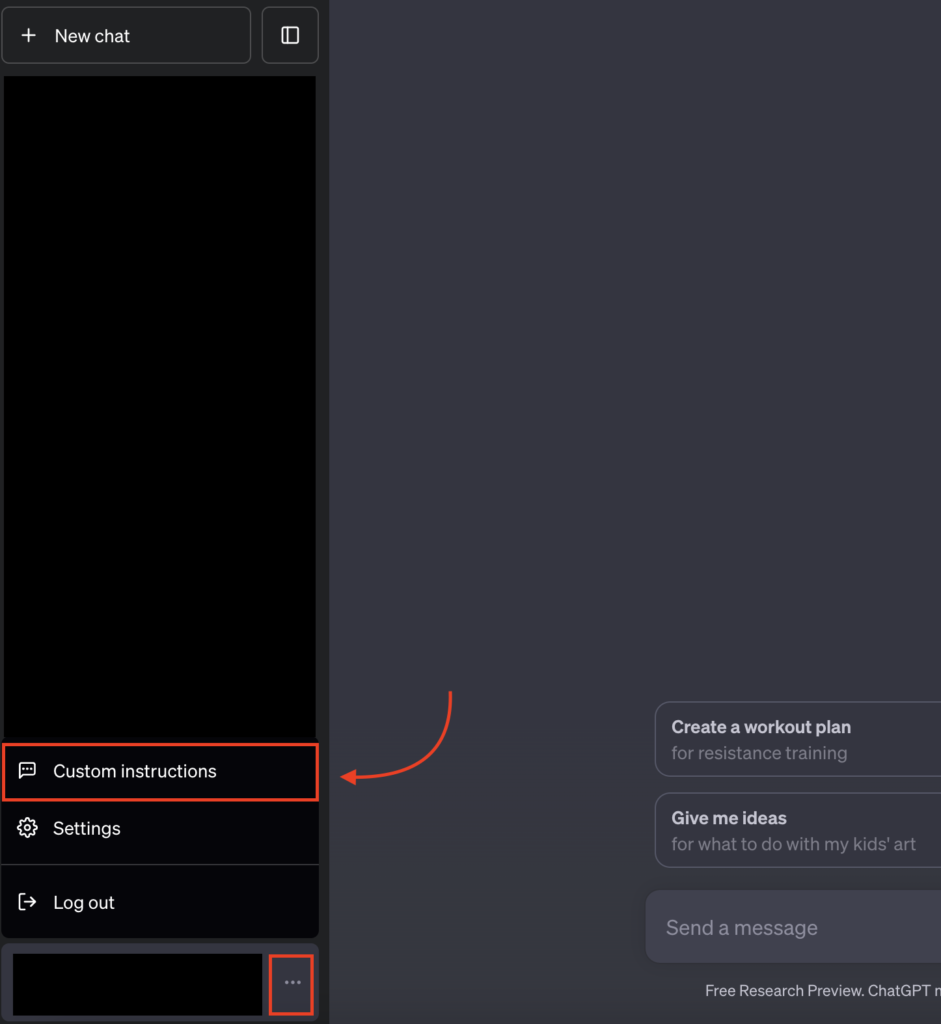Collapse the sidebar using the panel icon

(290, 36)
